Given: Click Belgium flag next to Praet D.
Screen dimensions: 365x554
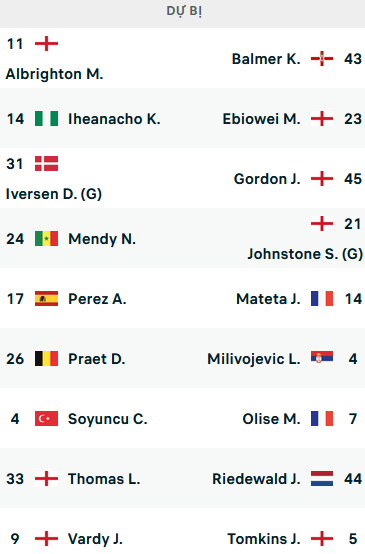Looking at the screenshot, I should [x=46, y=359].
